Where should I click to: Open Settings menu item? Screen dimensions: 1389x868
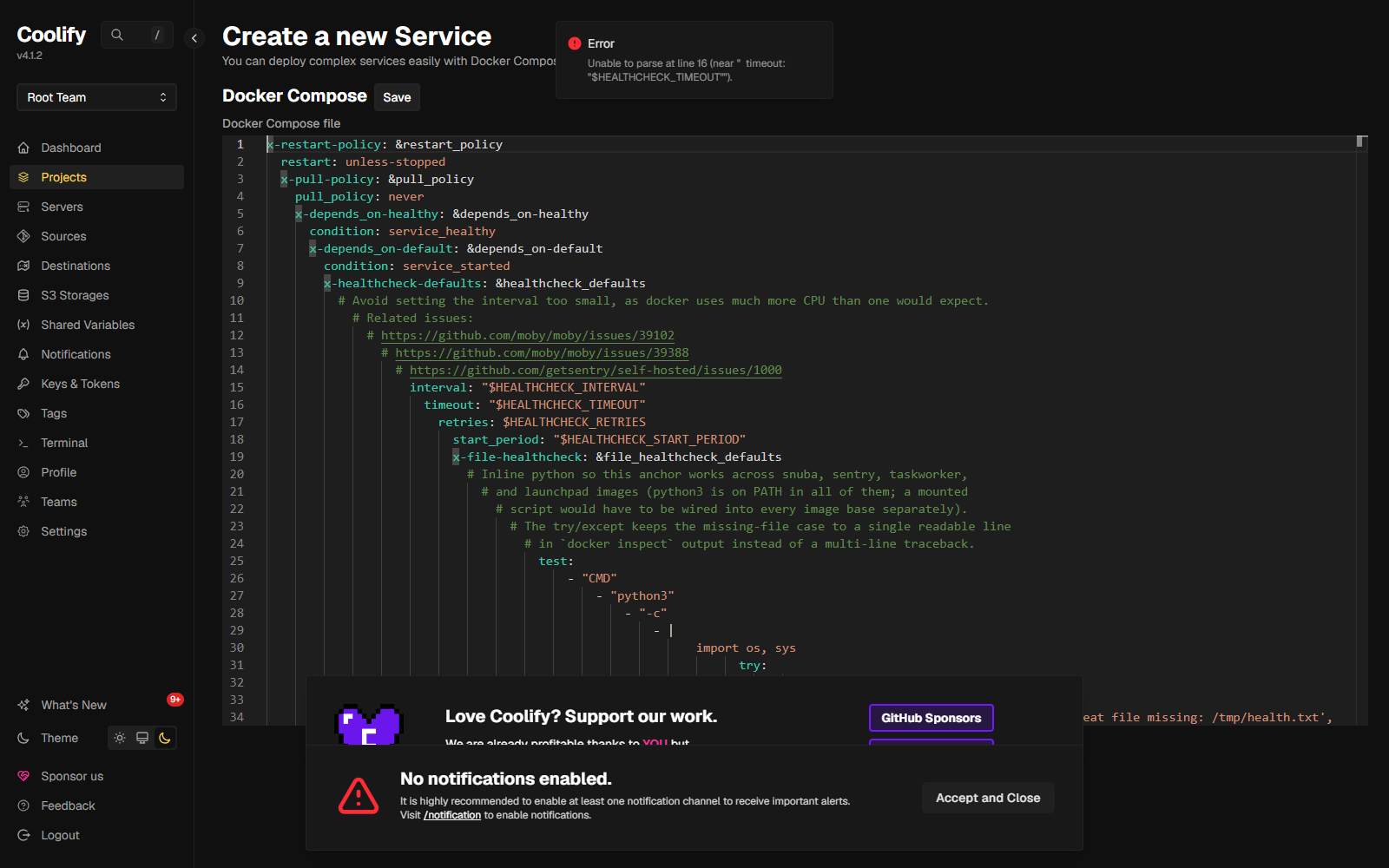point(96,531)
